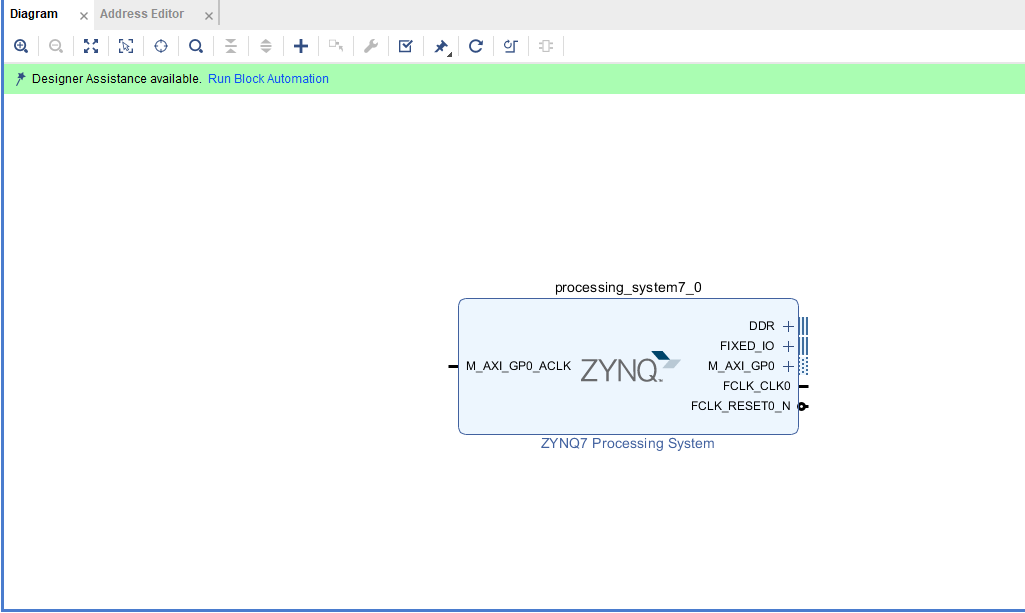Zoom to fit the whole diagram
The width and height of the screenshot is (1025, 613).
(91, 46)
